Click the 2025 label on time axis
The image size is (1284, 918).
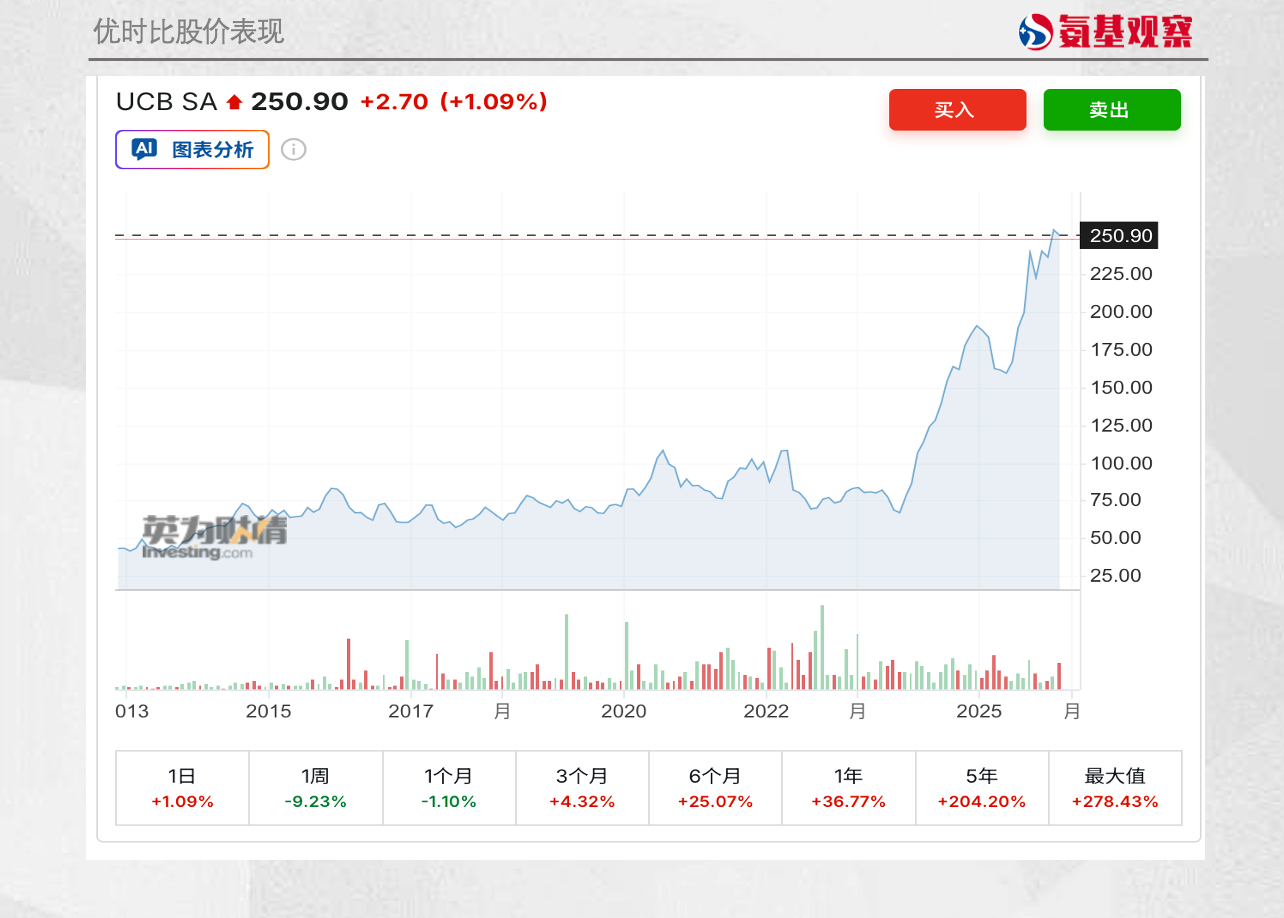pos(979,711)
